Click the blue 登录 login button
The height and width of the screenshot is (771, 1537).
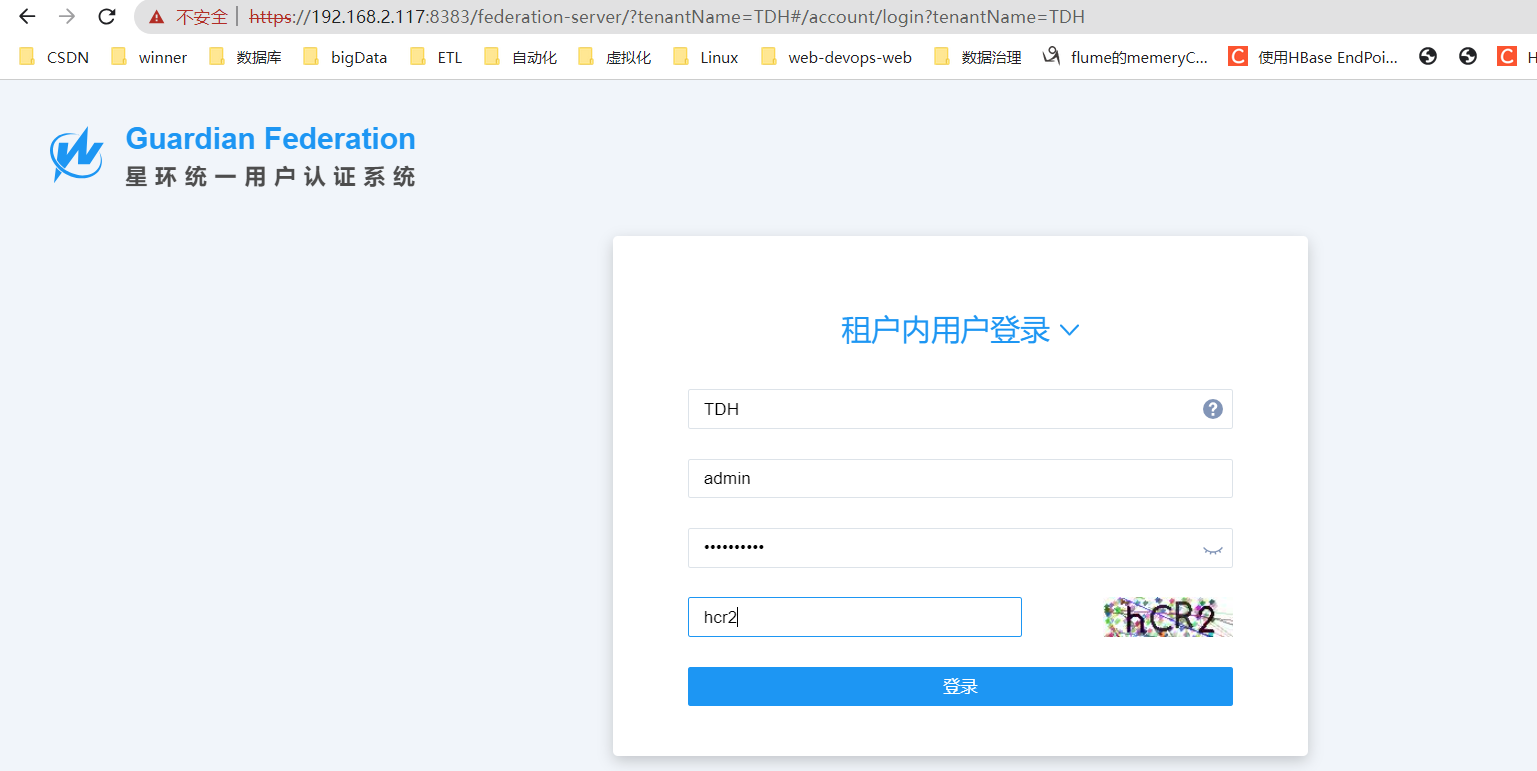tap(960, 687)
